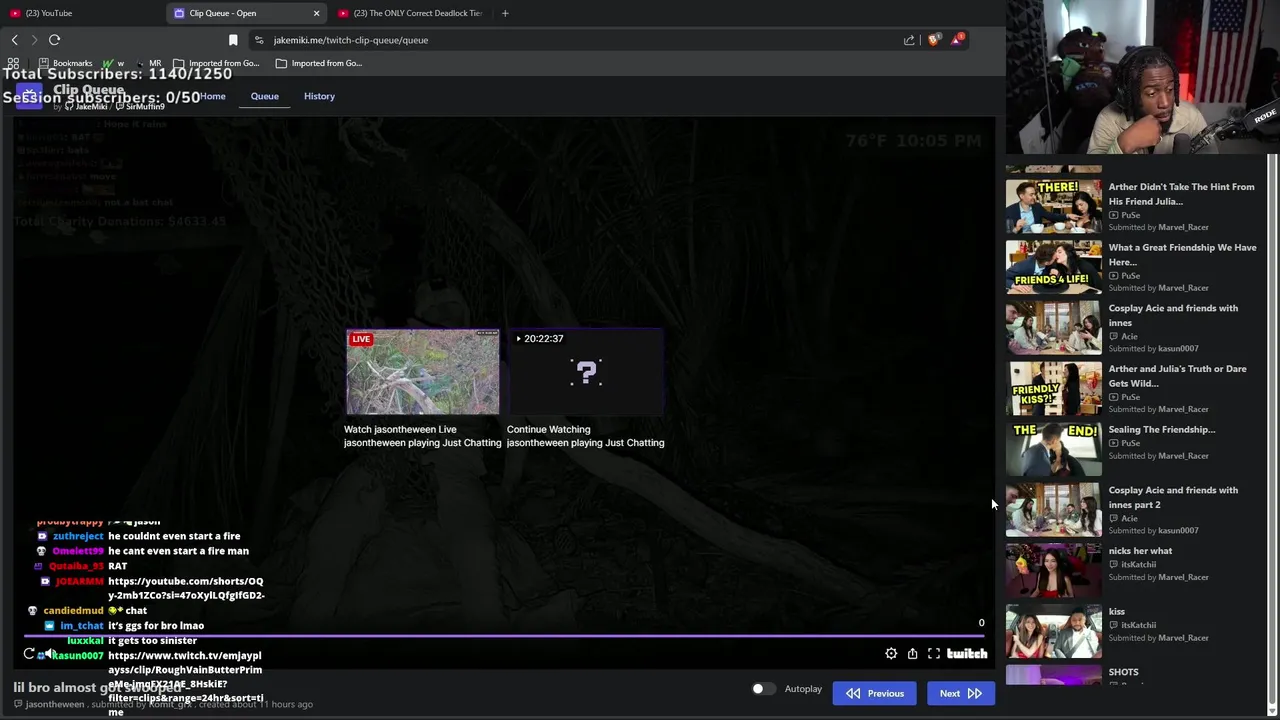Open the LIVE stream thumbnail
The image size is (1280, 720).
(423, 372)
